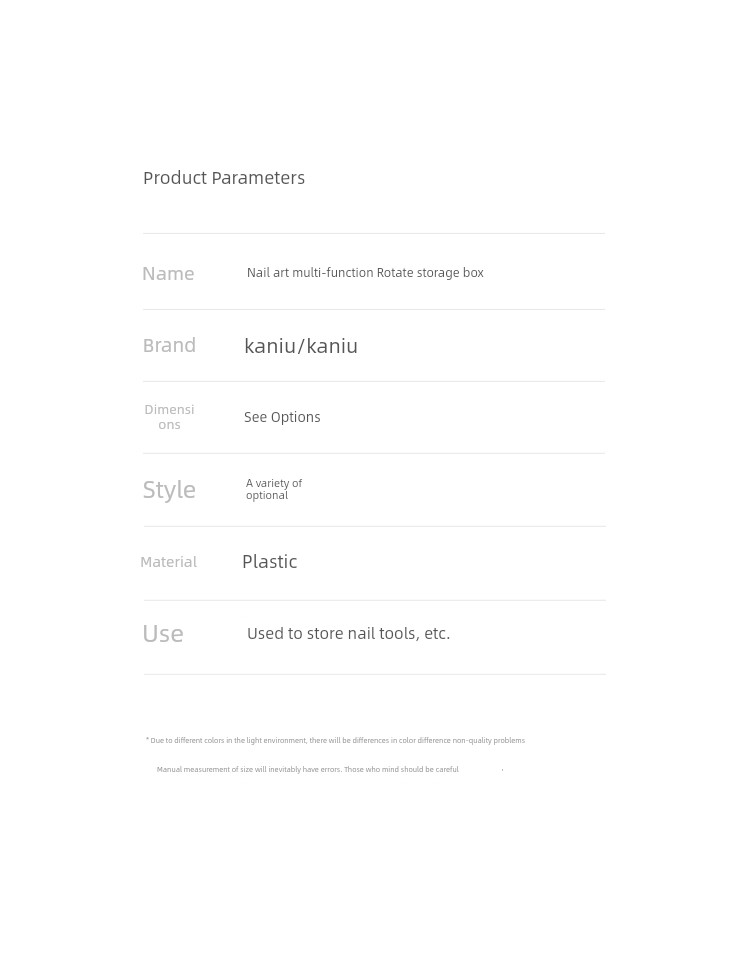This screenshot has height=979, width=750.
Task: Click the word optional in Style row
Action: 267,496
